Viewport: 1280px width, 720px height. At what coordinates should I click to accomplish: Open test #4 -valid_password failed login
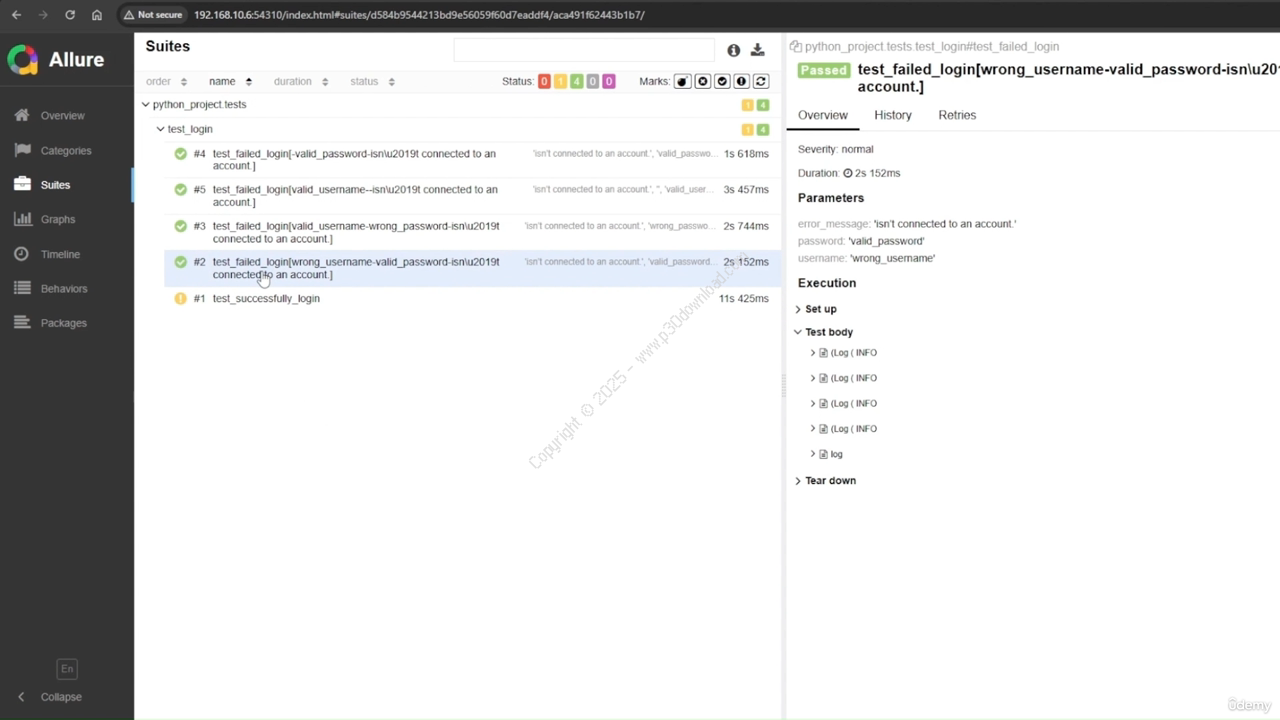(x=472, y=160)
